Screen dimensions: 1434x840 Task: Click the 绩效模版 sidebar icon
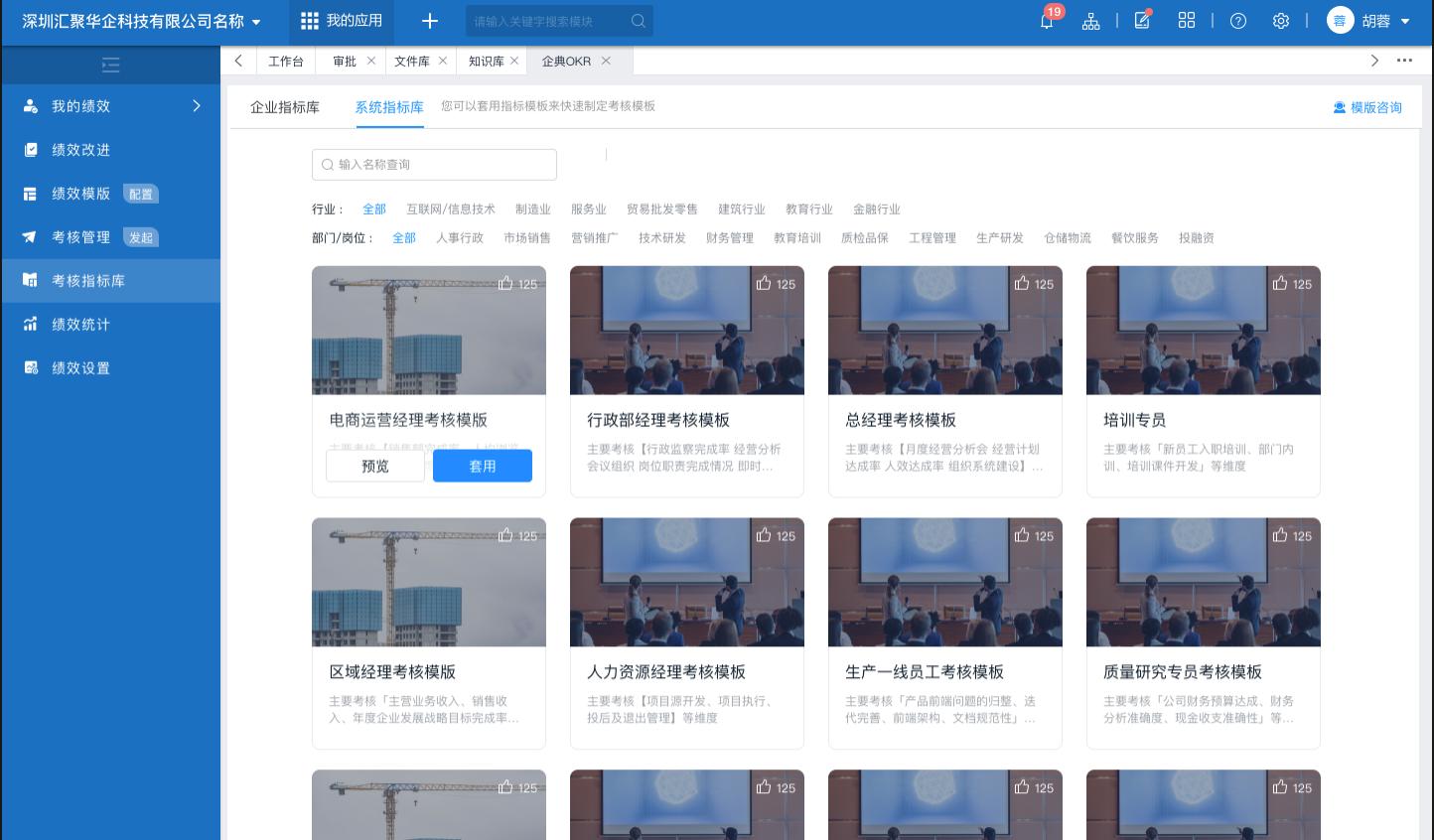pyautogui.click(x=31, y=194)
